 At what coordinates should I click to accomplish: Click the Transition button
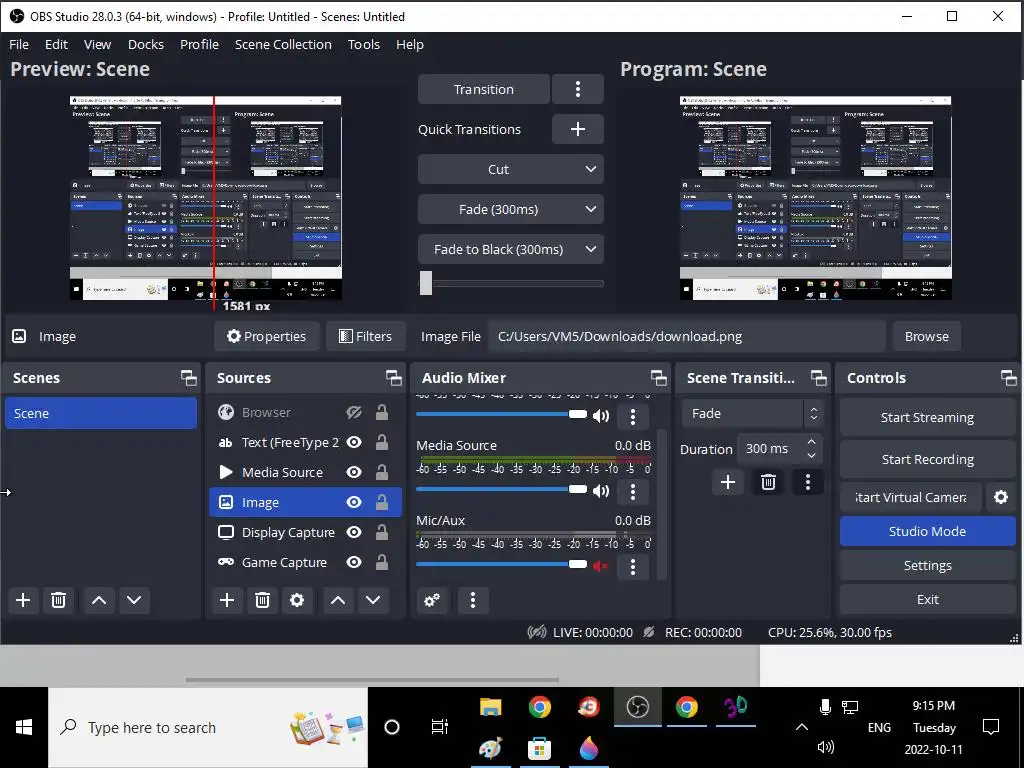484,89
